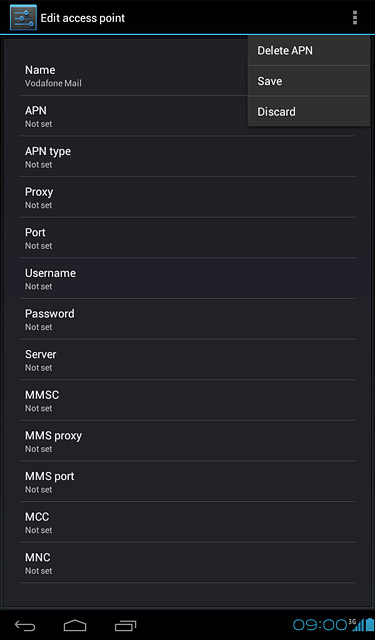Open the Password setting
The image size is (375, 640).
tap(187, 319)
